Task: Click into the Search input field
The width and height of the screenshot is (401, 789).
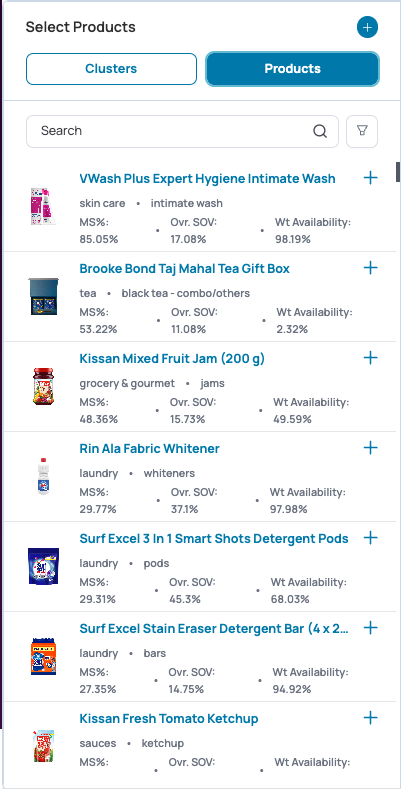Action: [x=182, y=131]
